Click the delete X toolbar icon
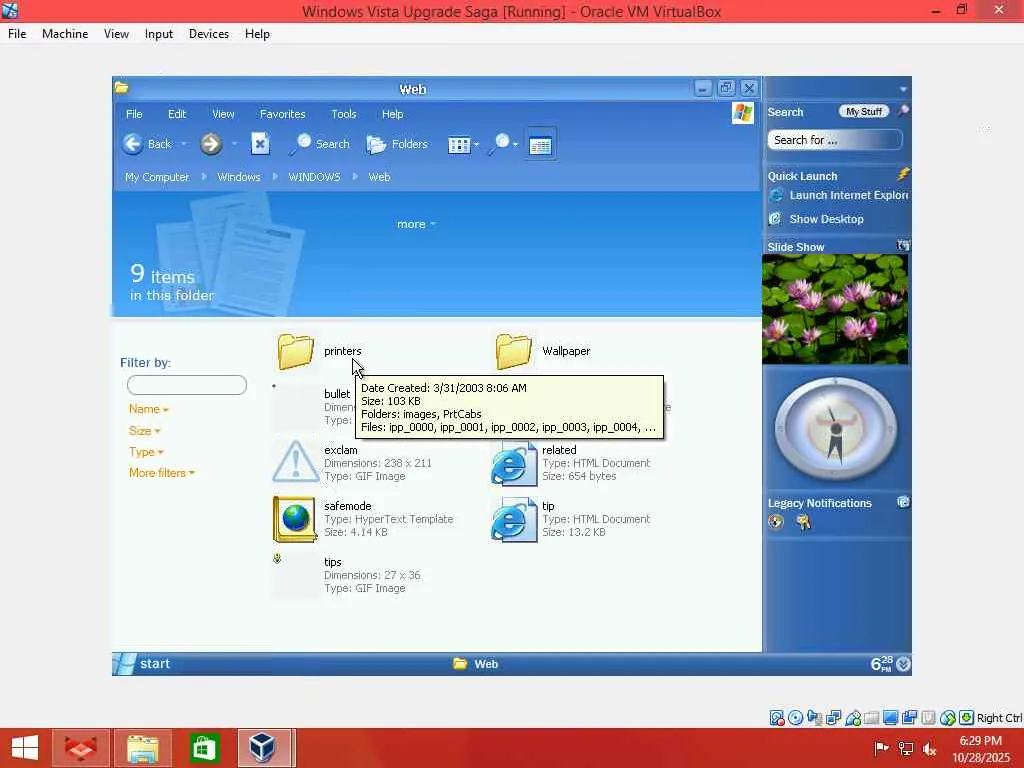The width and height of the screenshot is (1024, 768). tap(260, 144)
